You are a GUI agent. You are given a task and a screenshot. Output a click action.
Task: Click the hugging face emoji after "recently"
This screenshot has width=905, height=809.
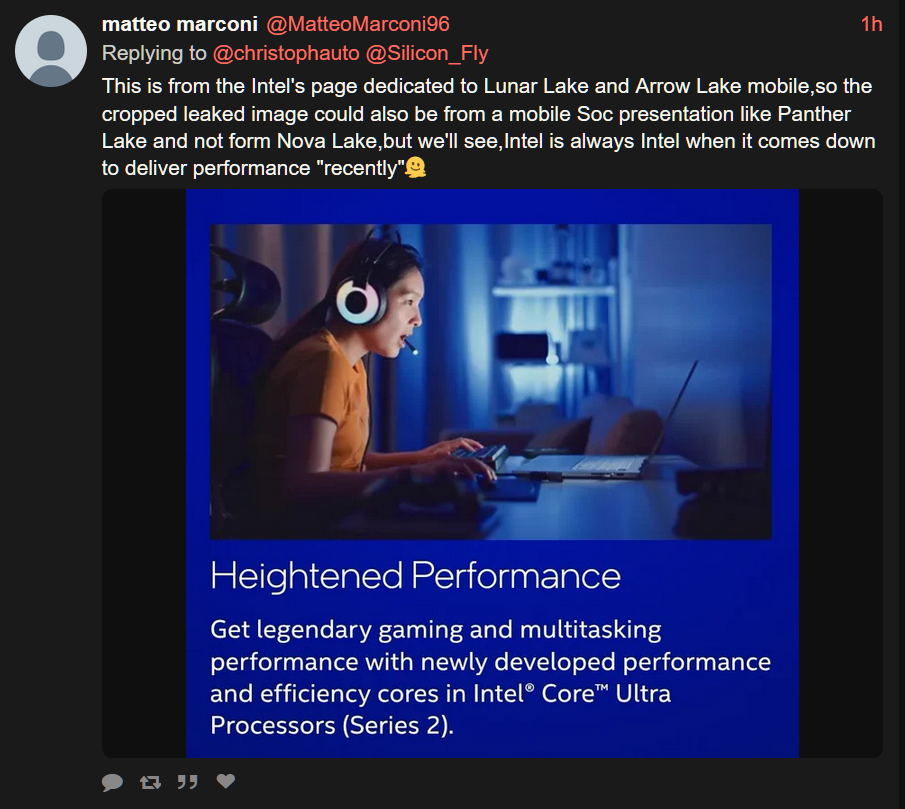click(416, 168)
